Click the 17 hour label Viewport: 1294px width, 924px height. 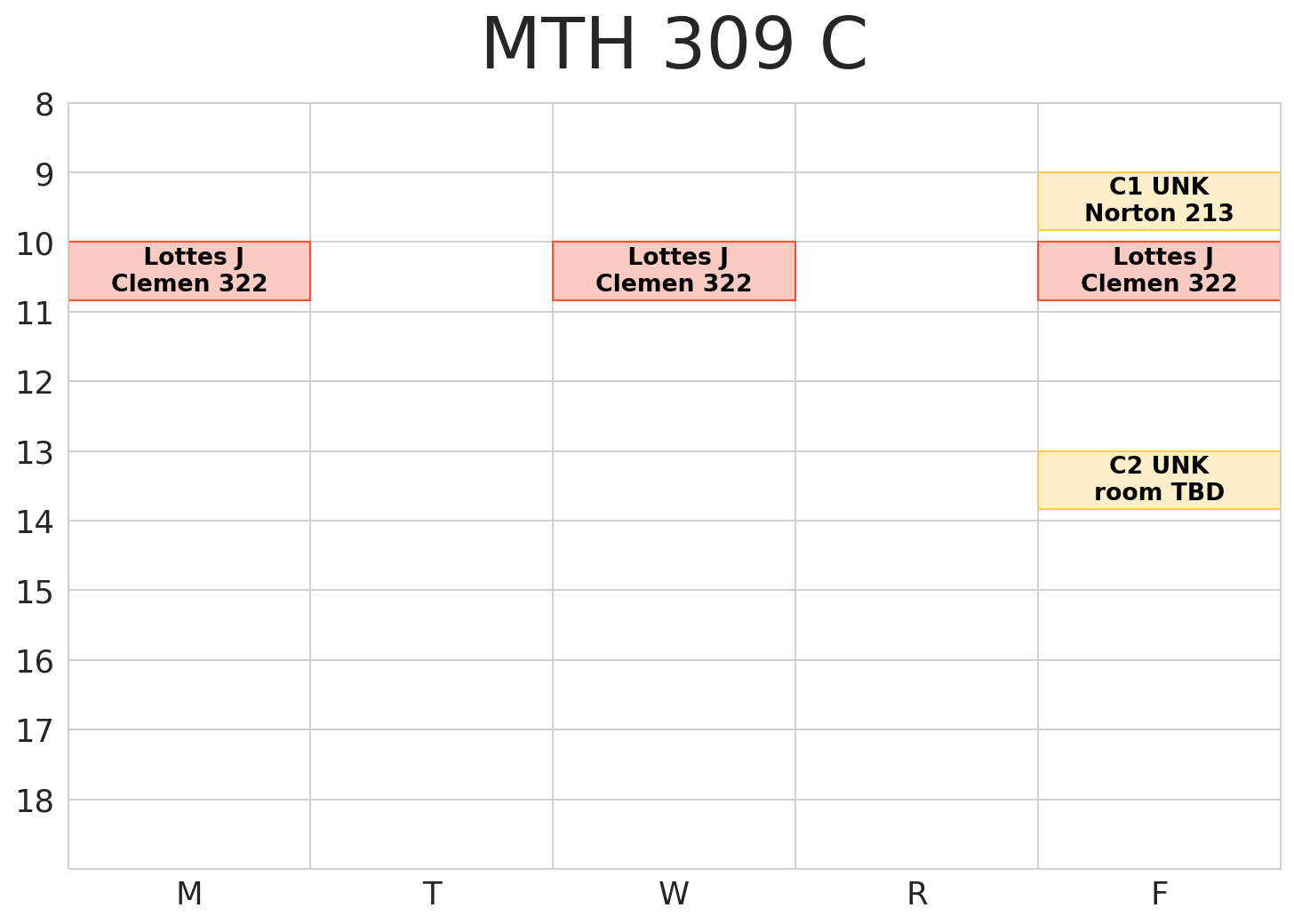(x=36, y=732)
